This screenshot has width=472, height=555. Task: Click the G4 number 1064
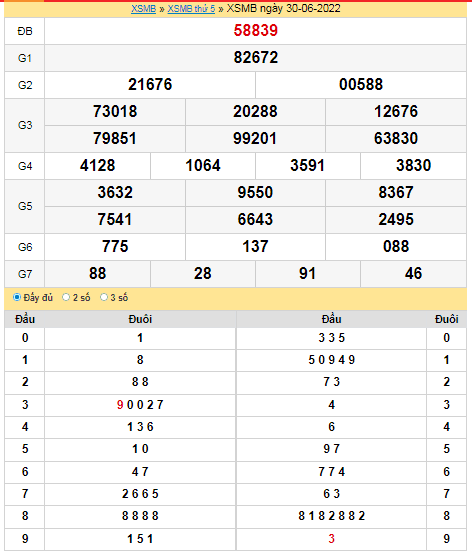point(203,165)
